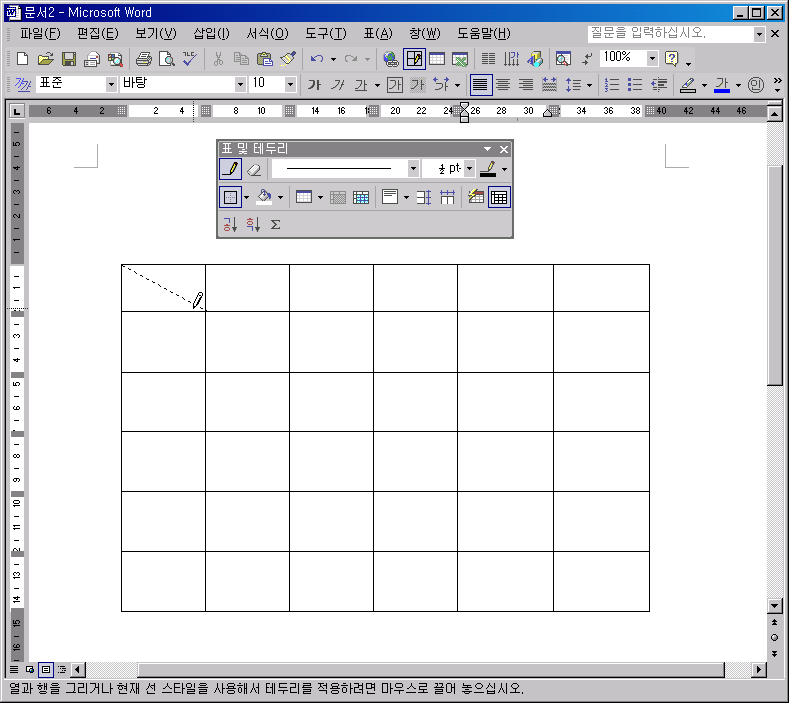Image resolution: width=789 pixels, height=703 pixels.
Task: Open Table AutoFormat
Action: [x=476, y=197]
